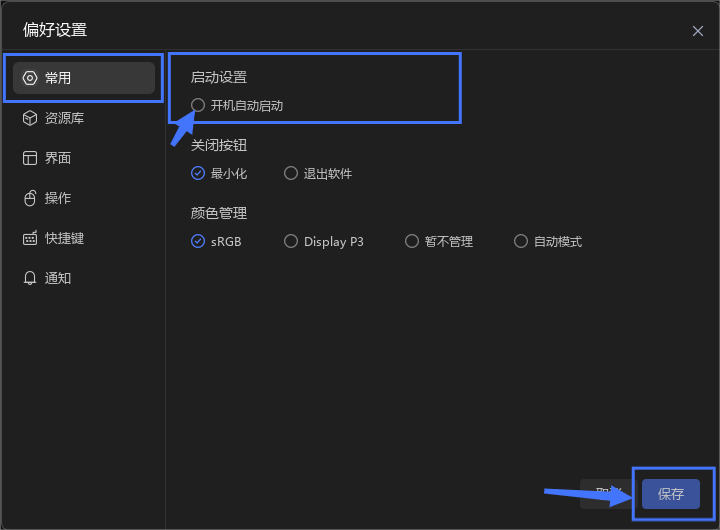Screen dimensions: 720x530
Task: Click the 快捷键 keyboard icon in sidebar
Action: click(x=29, y=238)
